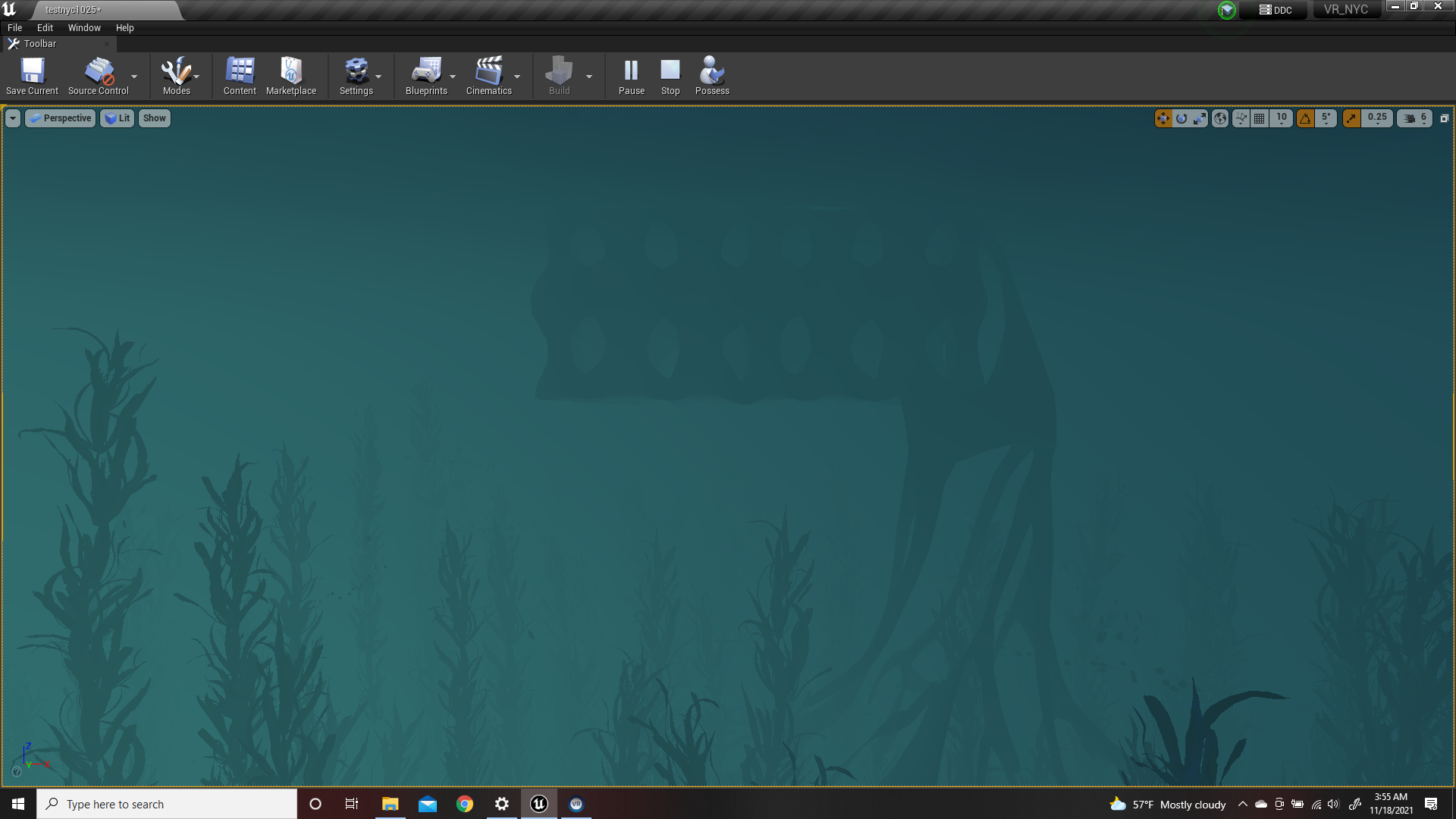1456x819 pixels.
Task: Open the File menu
Action: click(14, 27)
